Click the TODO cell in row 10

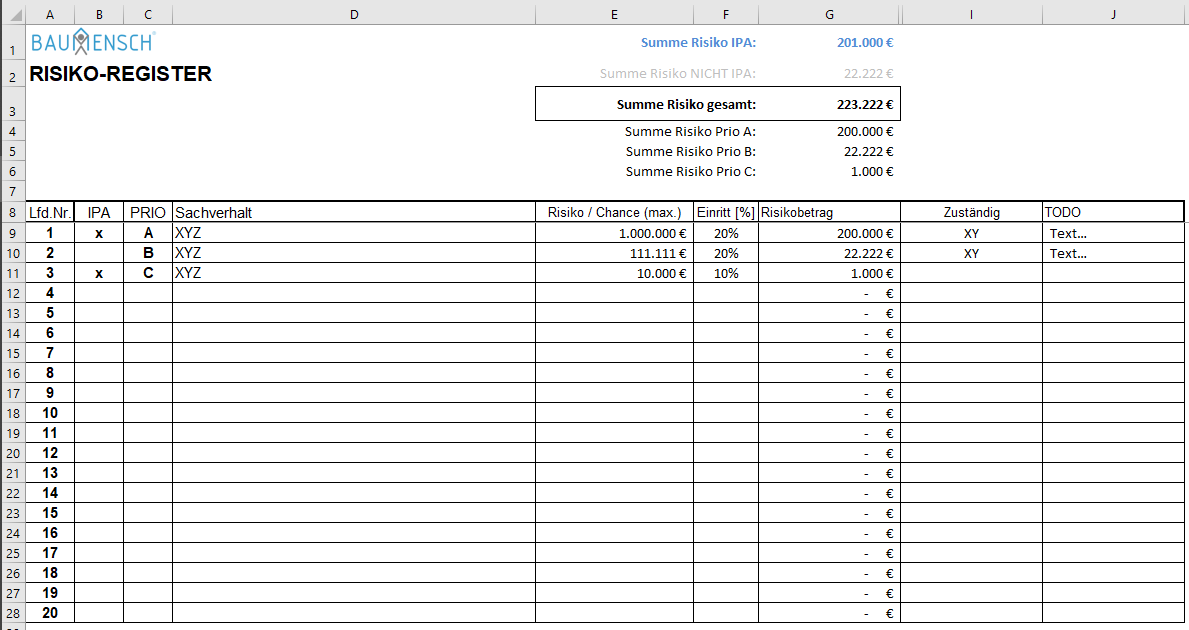(1113, 253)
